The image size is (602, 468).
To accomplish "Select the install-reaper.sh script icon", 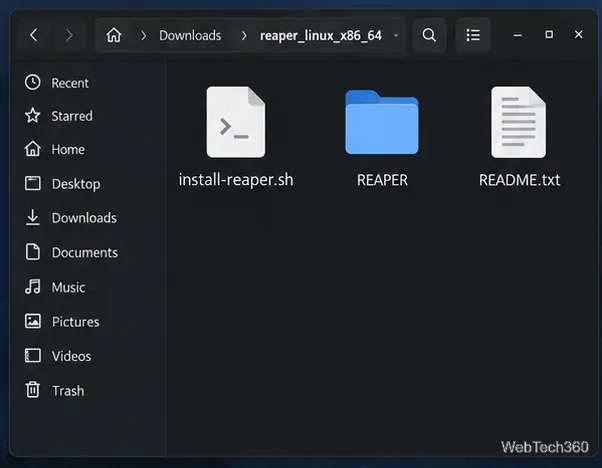I will coord(236,122).
